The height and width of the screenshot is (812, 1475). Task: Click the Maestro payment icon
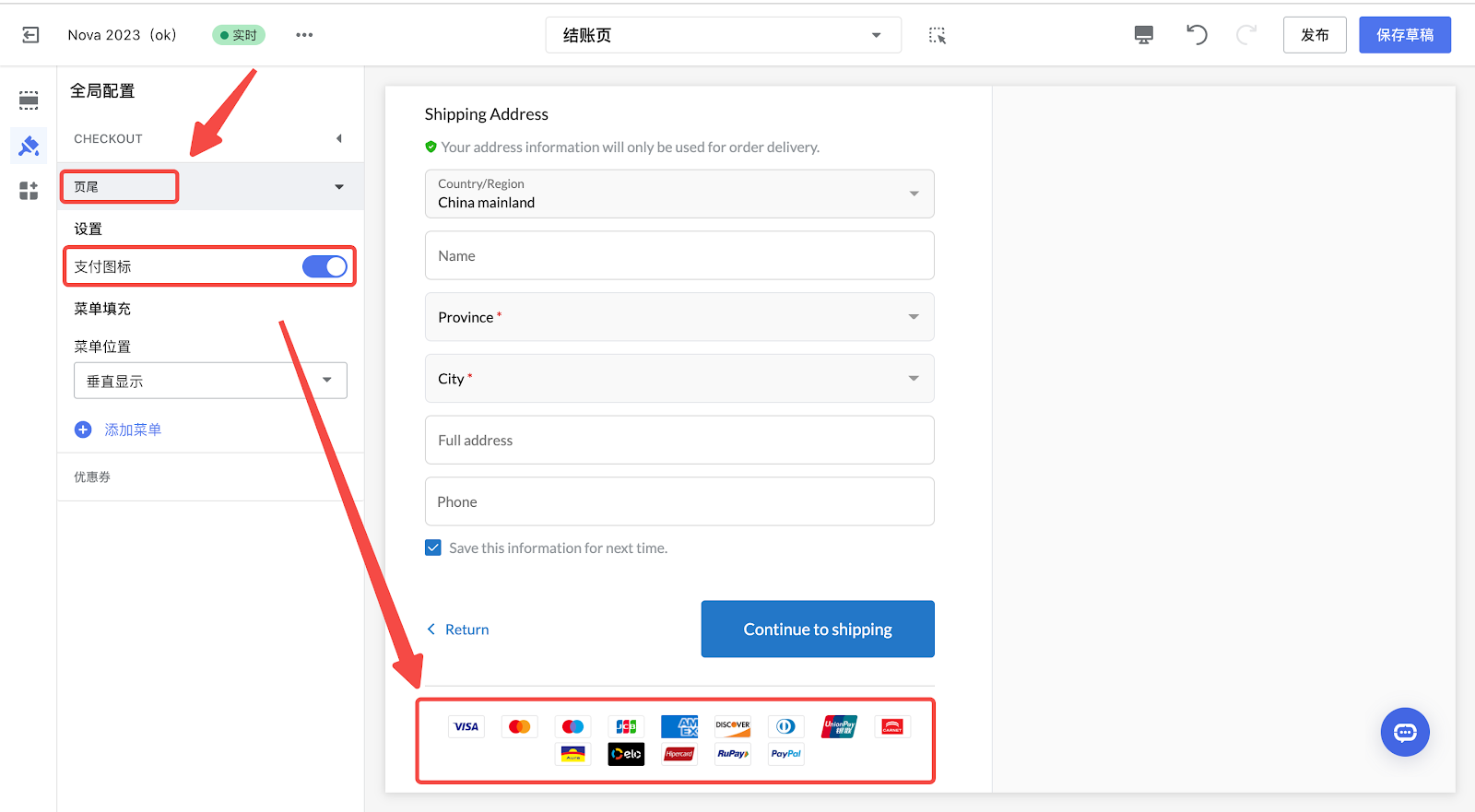click(x=573, y=726)
